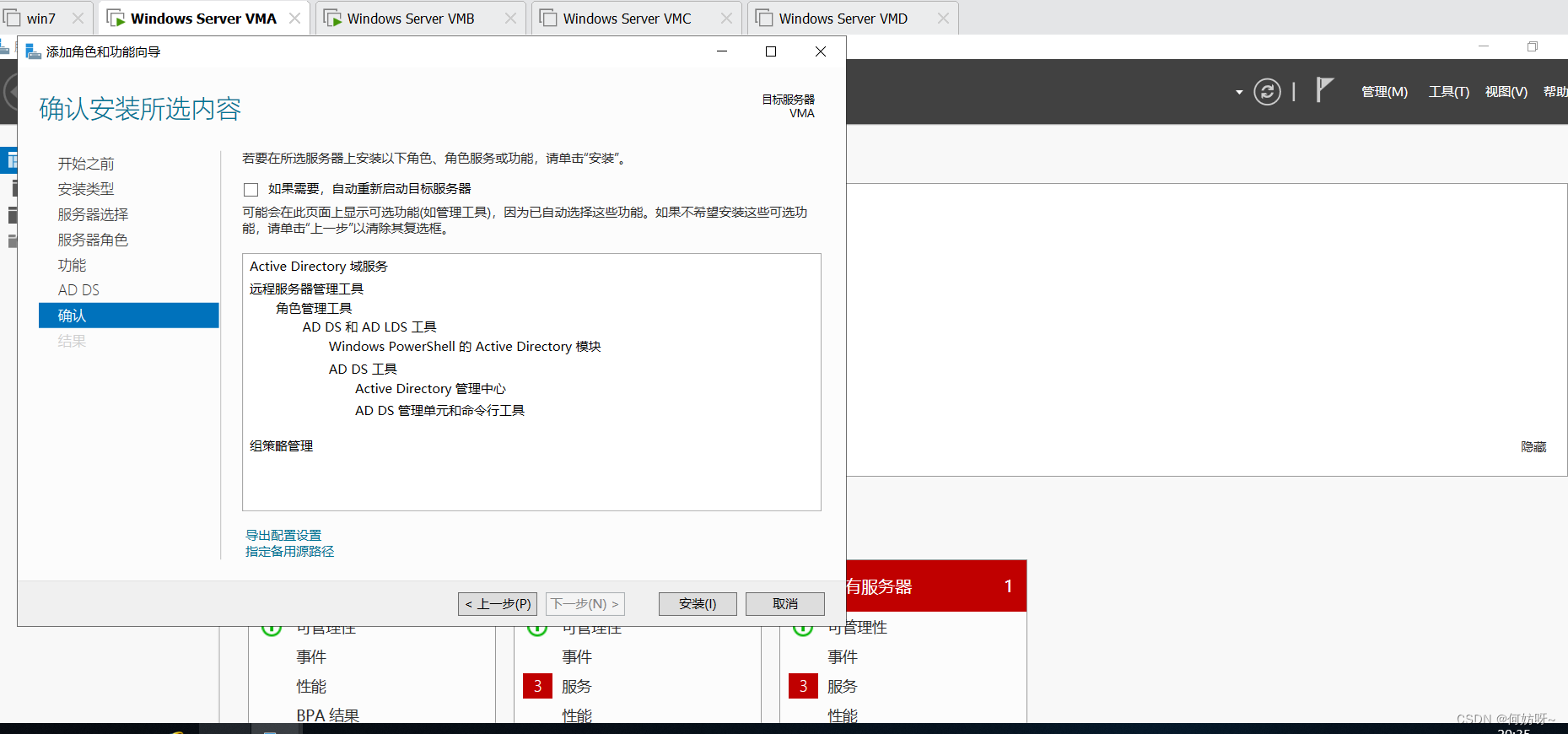Click the AD DS 管理单元和命令行工具 entry

439,411
